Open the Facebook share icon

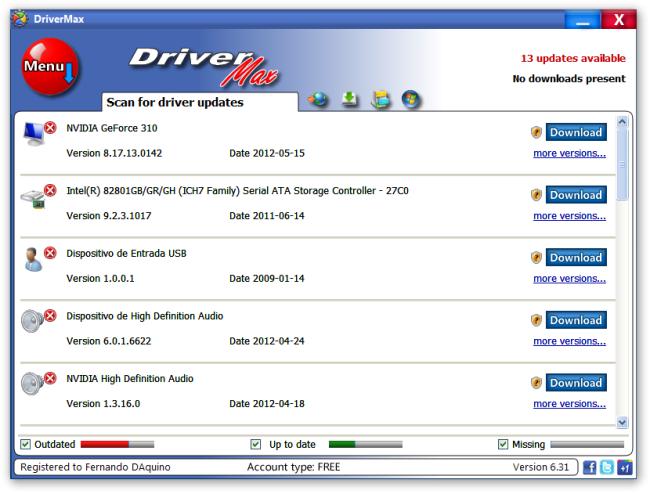[589, 467]
